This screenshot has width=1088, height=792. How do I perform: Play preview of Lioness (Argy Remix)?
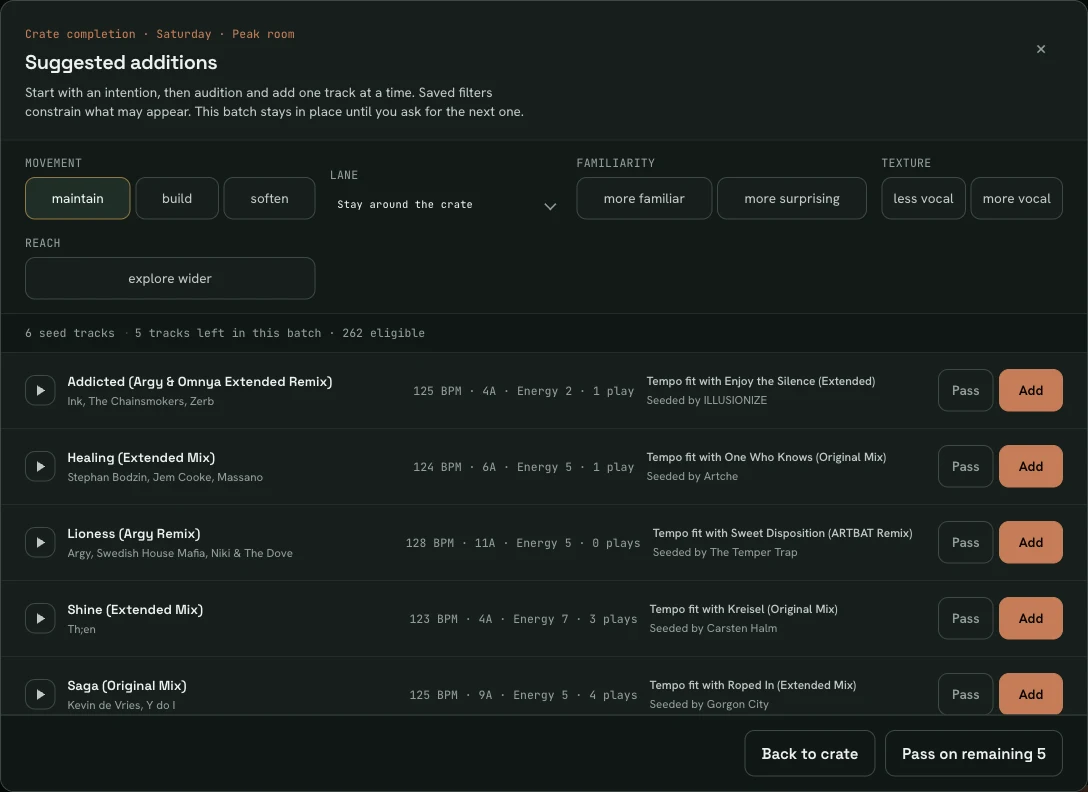[40, 542]
